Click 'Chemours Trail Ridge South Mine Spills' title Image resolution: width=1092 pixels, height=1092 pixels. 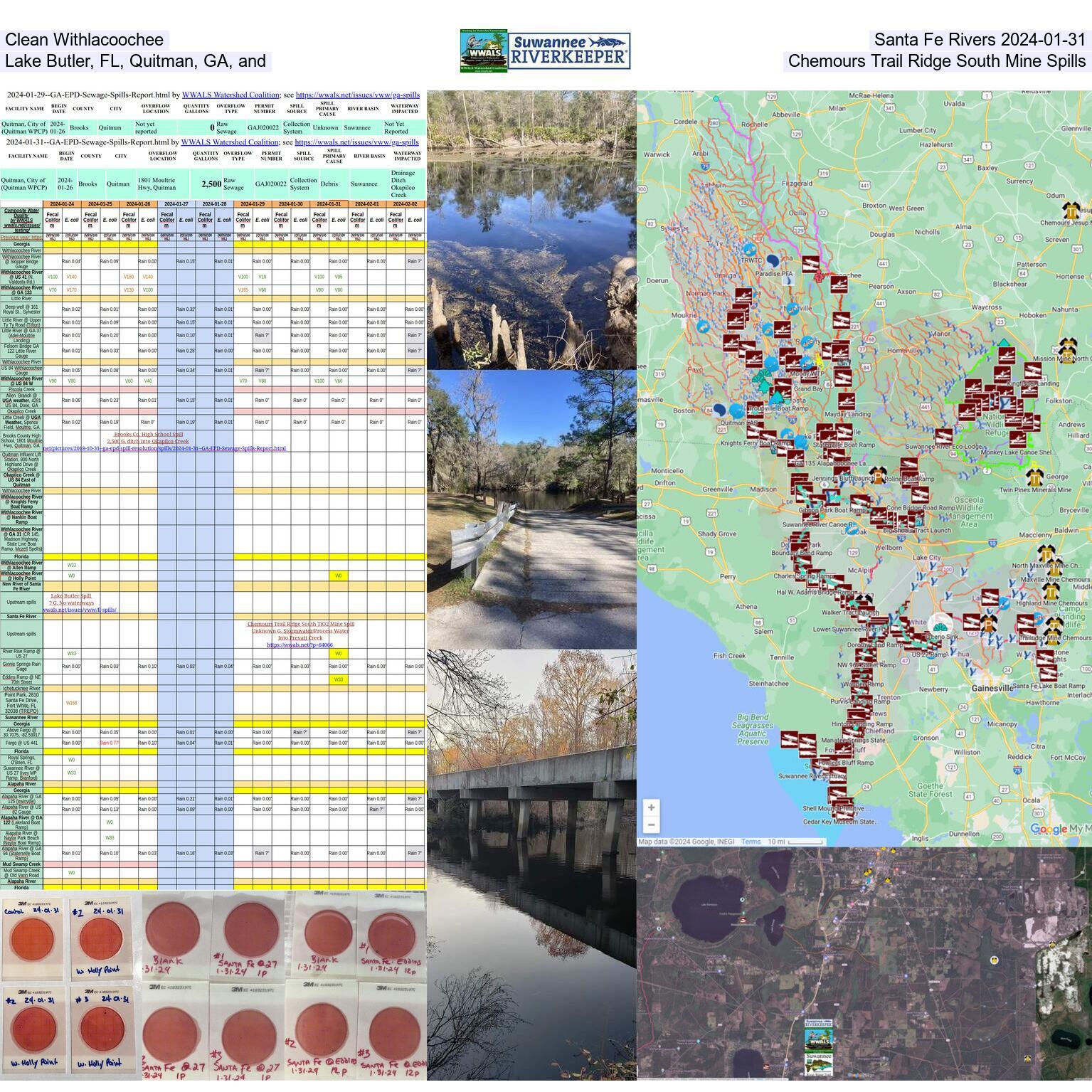pyautogui.click(x=937, y=61)
